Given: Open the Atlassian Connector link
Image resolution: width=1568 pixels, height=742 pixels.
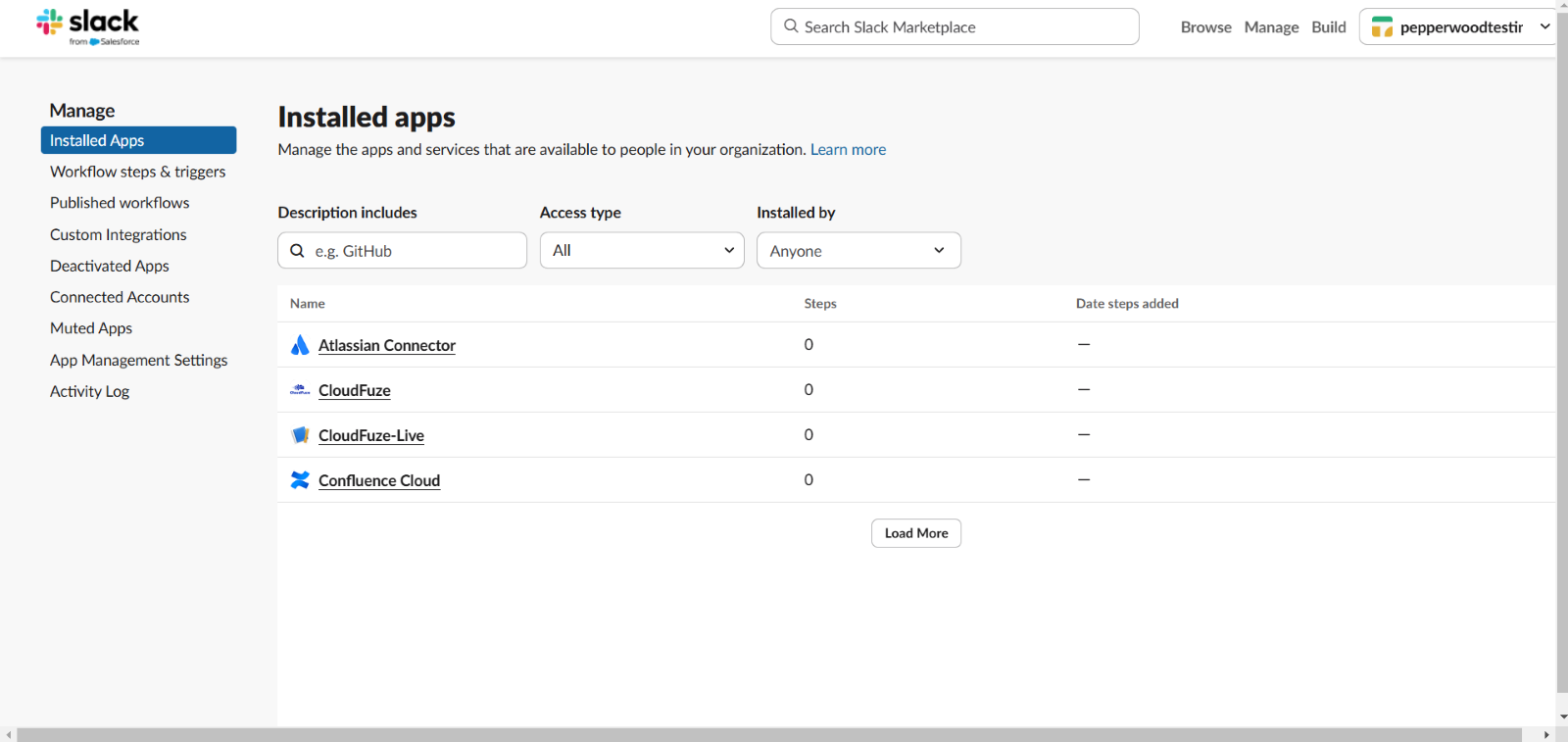Looking at the screenshot, I should [386, 345].
